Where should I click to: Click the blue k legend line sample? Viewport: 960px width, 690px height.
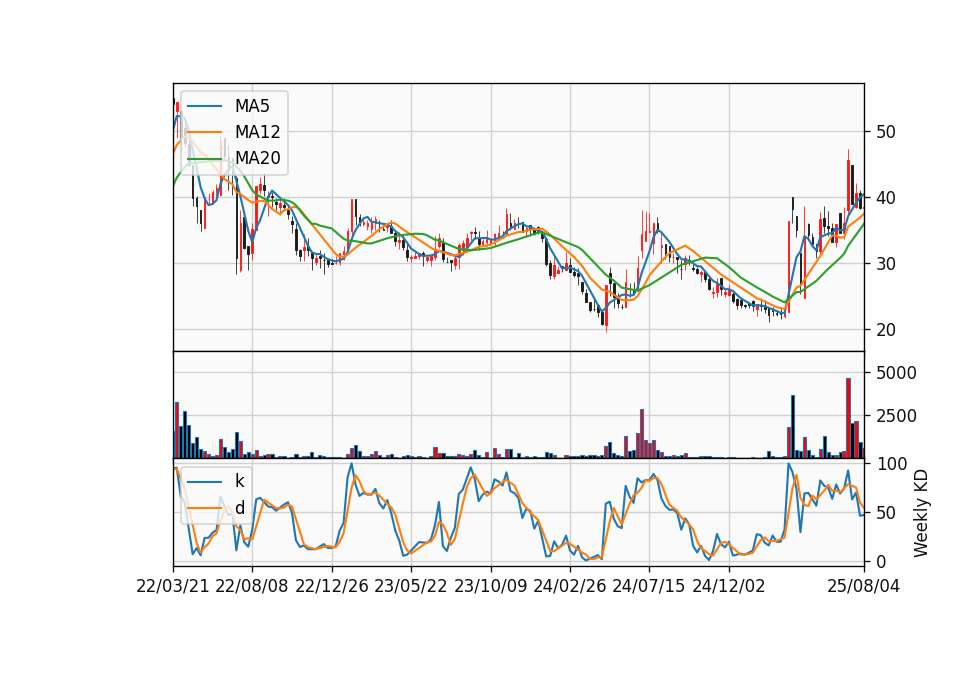point(204,481)
